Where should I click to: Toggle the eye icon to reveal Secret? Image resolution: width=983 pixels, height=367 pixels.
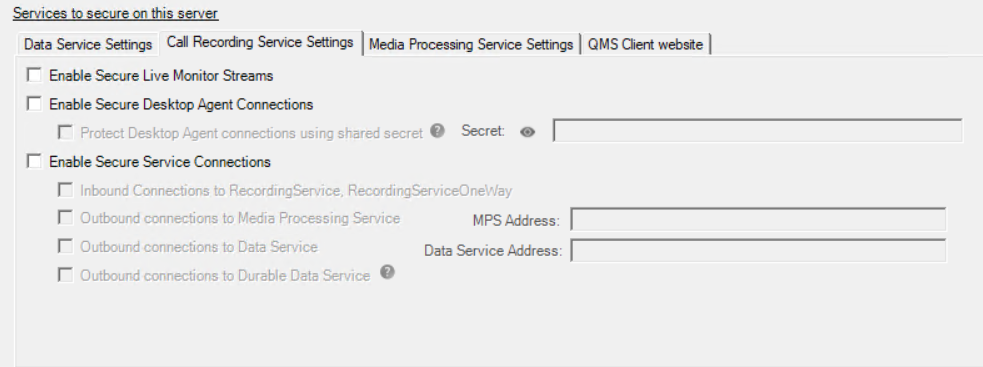pos(528,132)
